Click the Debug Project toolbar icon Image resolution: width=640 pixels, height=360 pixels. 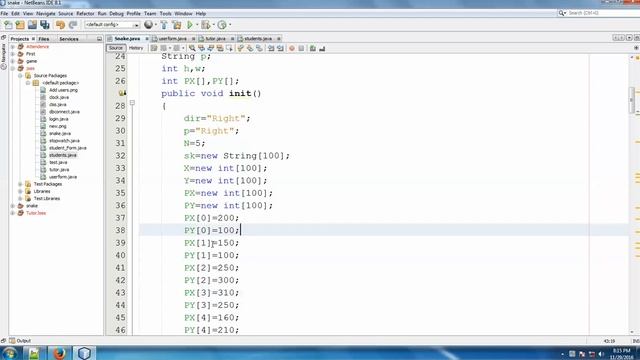point(206,25)
